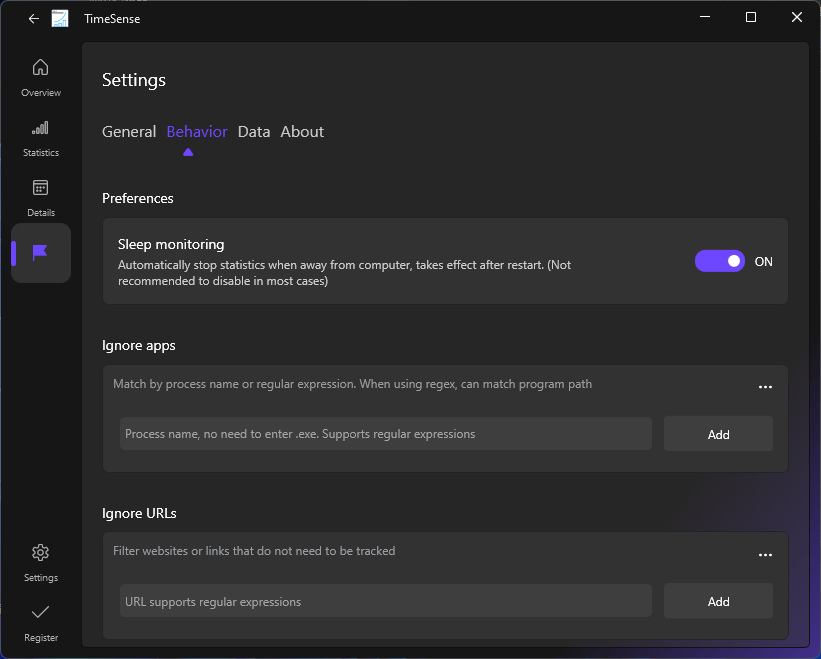Click the Ignore URLs heading

pos(139,513)
